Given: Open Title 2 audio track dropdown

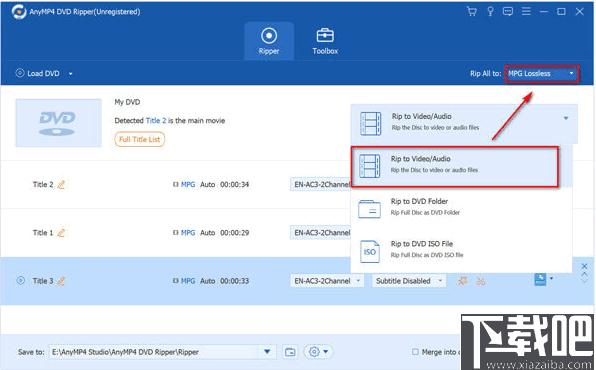Looking at the screenshot, I should (x=321, y=184).
